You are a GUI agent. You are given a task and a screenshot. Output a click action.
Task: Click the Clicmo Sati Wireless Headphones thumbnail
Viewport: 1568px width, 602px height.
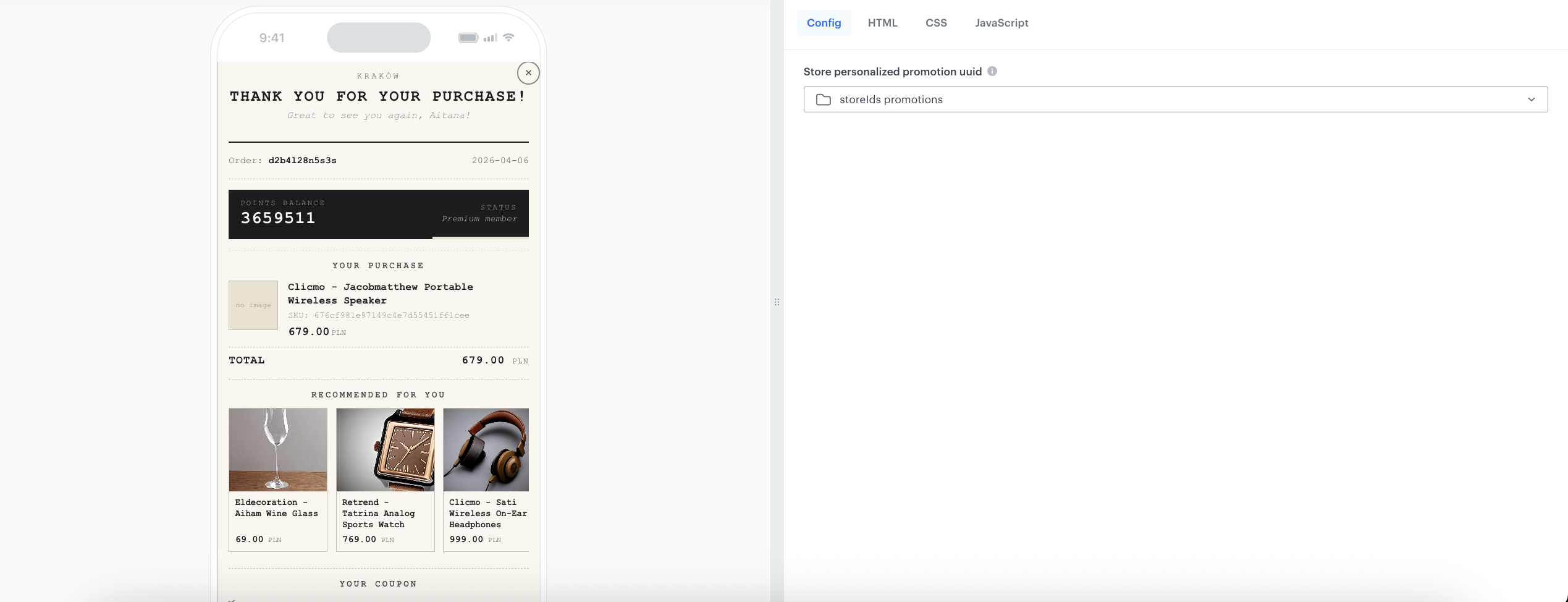tap(486, 449)
